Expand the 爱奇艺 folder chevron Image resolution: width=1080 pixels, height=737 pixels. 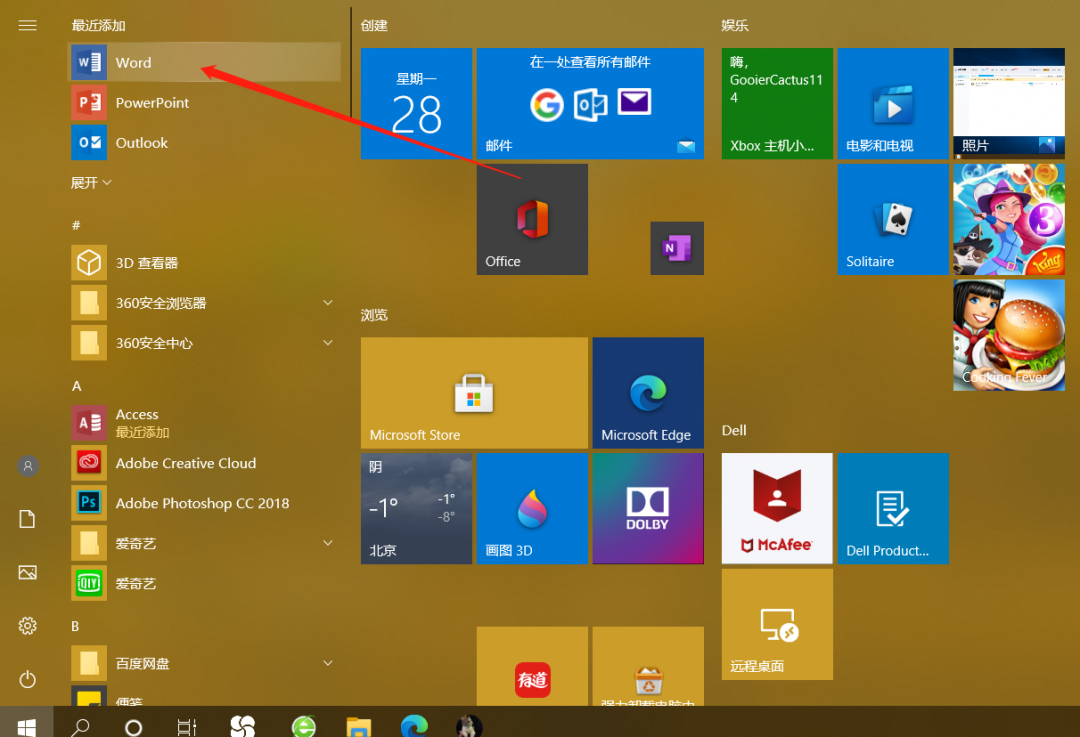[x=328, y=543]
